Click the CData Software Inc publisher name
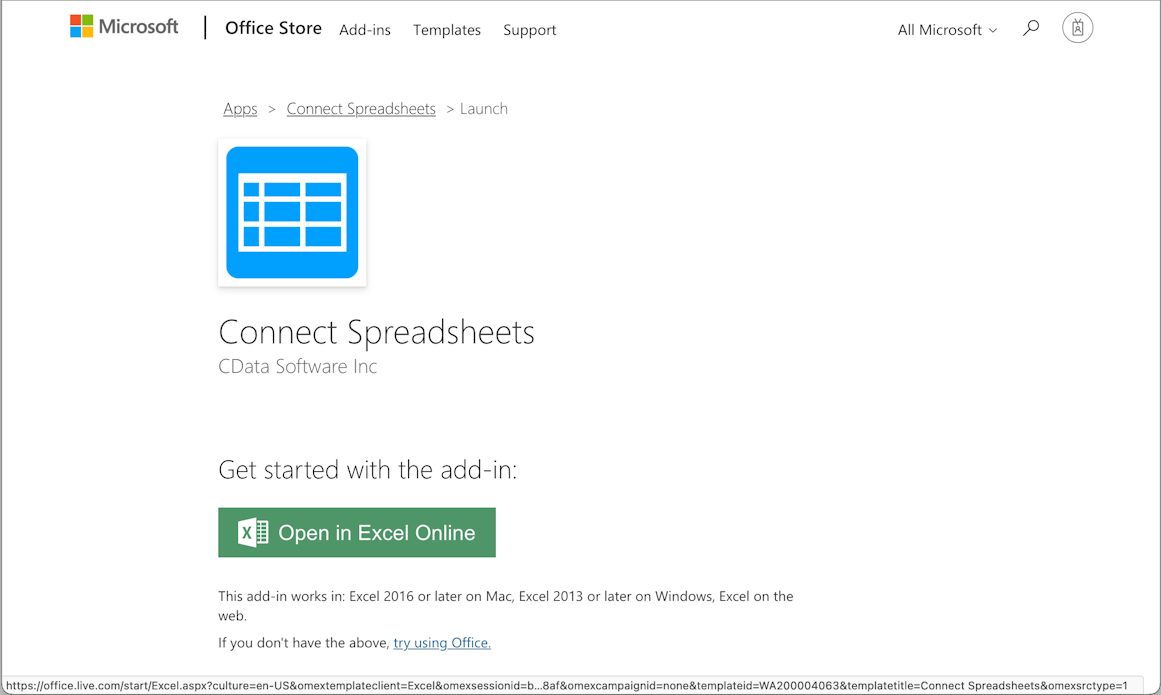1161x695 pixels. (x=298, y=367)
